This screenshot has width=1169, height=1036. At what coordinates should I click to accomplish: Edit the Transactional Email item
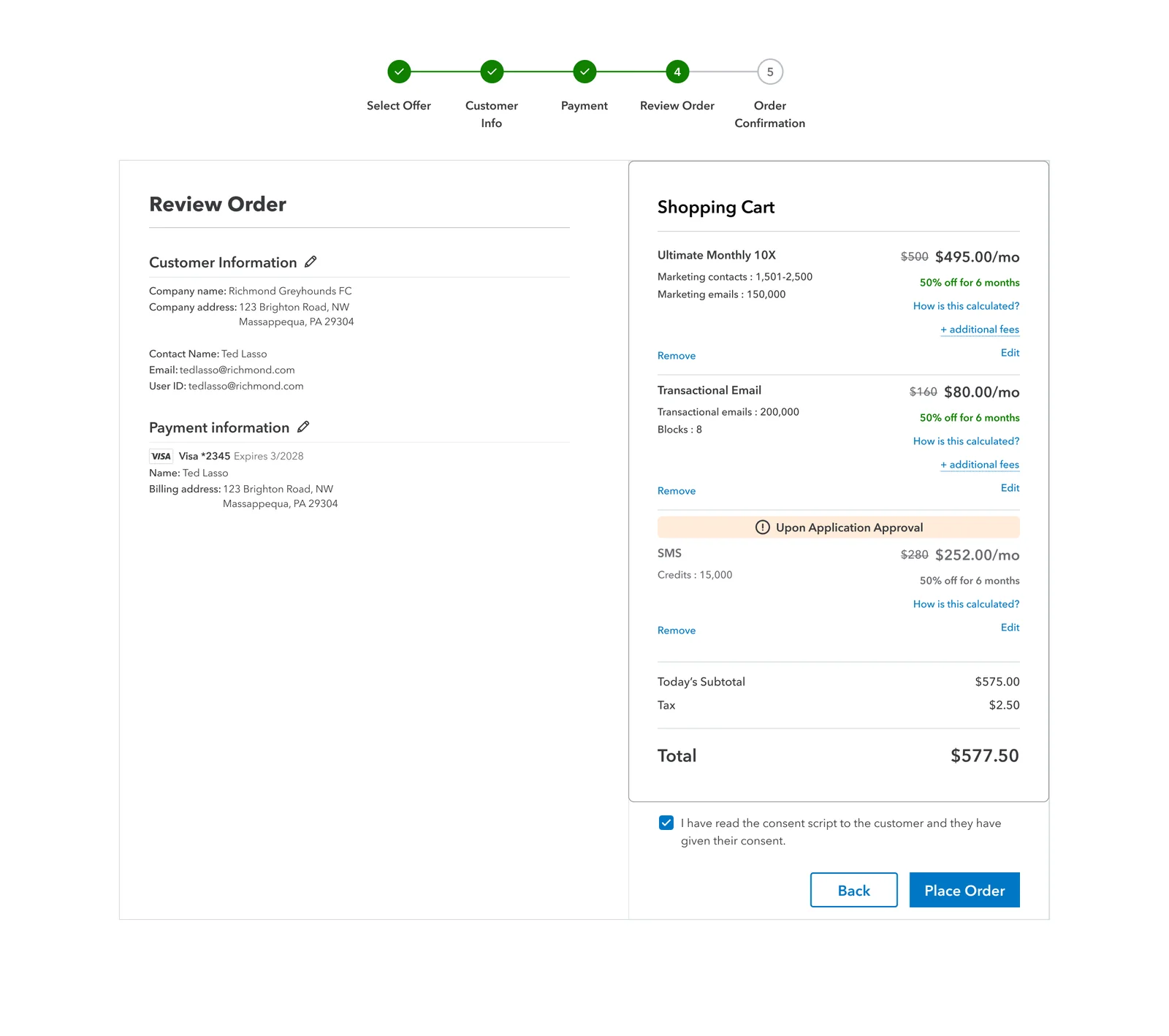pyautogui.click(x=1010, y=488)
